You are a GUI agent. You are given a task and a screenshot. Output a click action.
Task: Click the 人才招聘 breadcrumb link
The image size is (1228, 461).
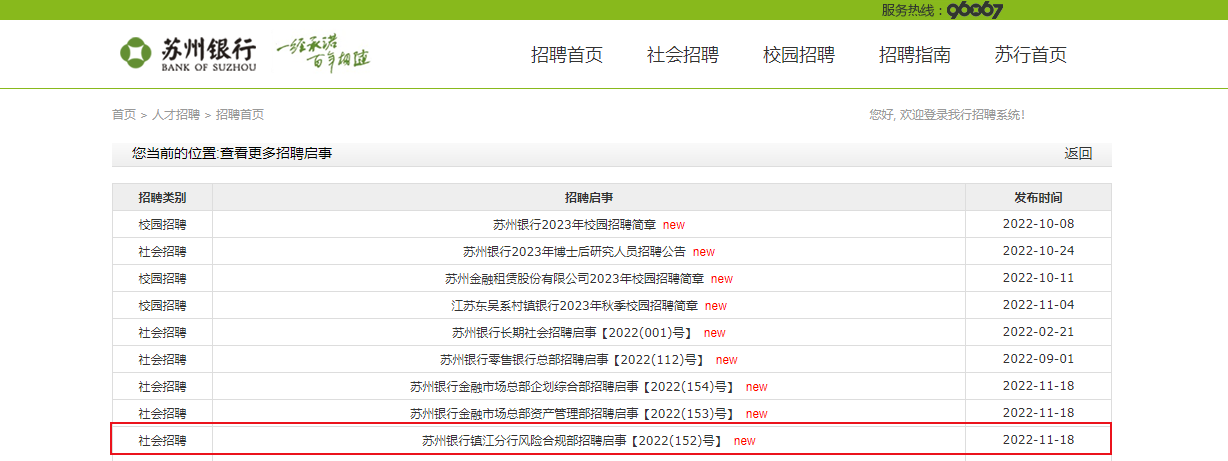coord(176,115)
